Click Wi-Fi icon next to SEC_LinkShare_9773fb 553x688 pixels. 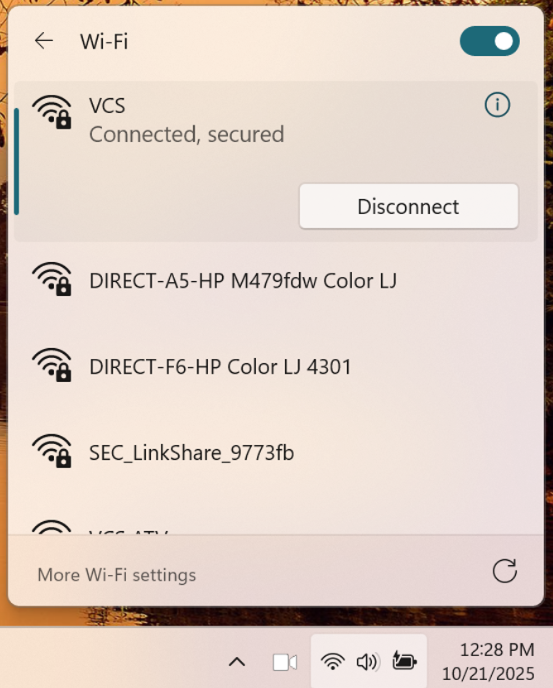52,451
